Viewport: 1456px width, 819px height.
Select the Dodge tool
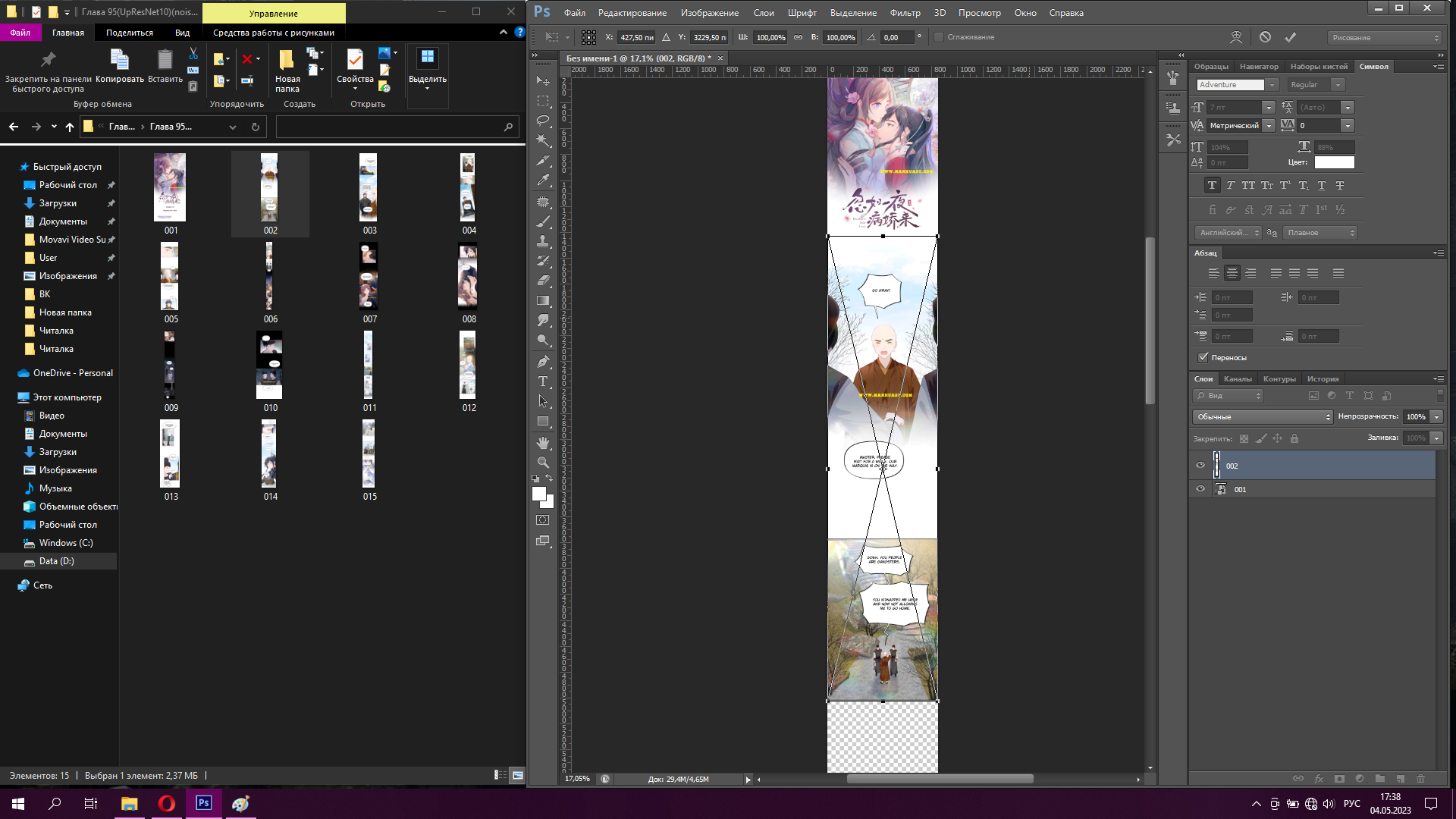tap(543, 340)
